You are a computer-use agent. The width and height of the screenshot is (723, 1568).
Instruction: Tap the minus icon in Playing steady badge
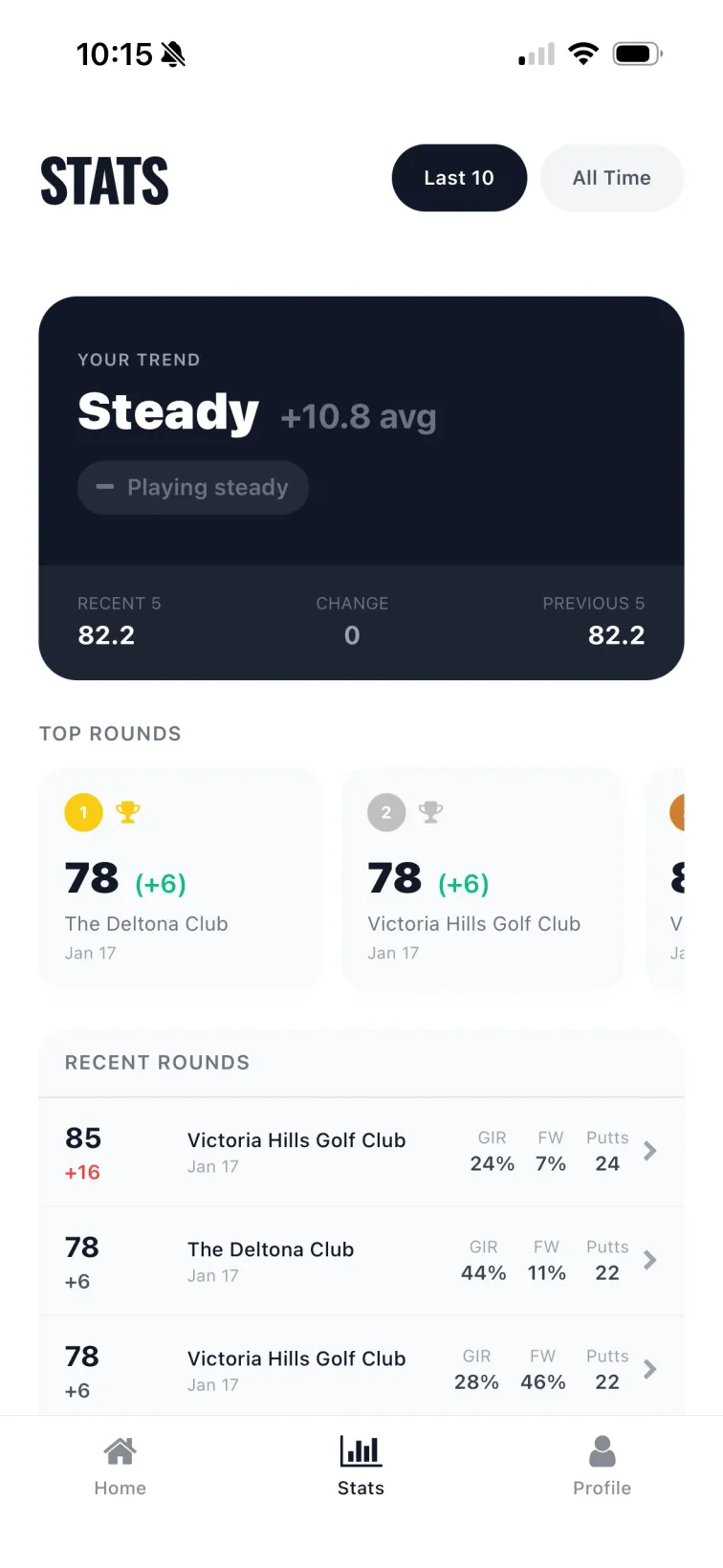[x=105, y=488]
